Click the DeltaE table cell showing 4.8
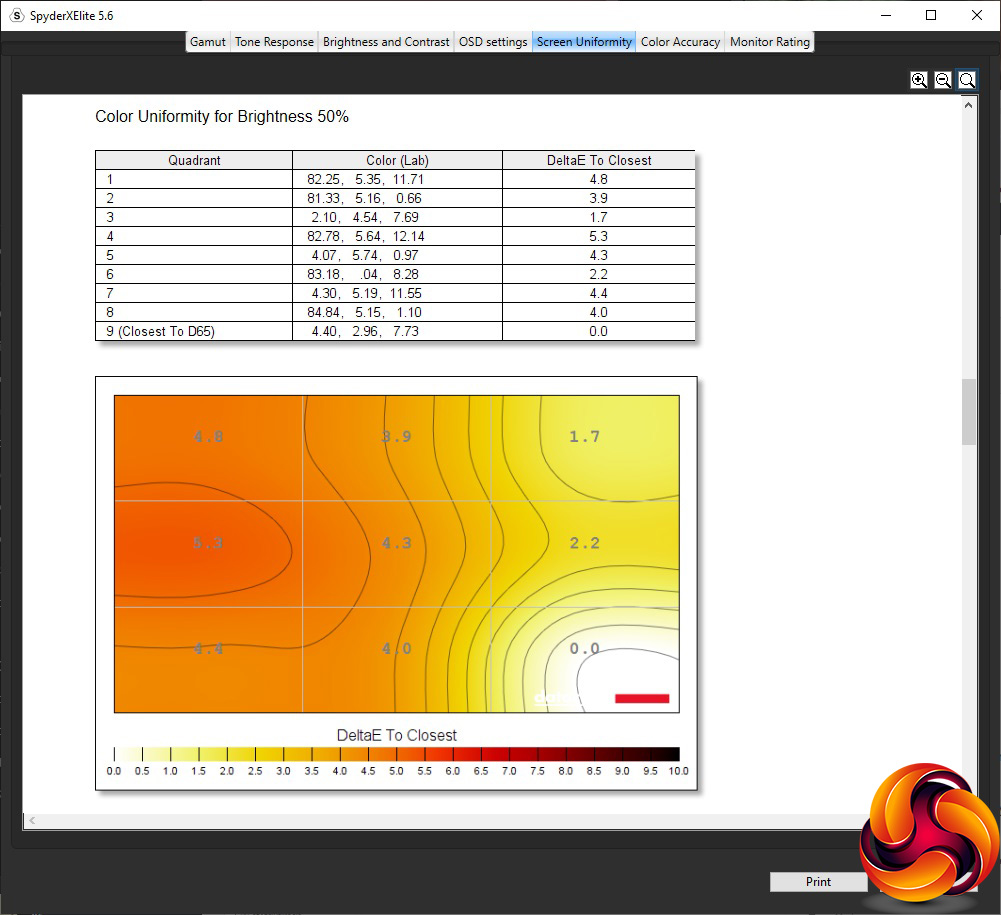This screenshot has height=915, width=1001. [599, 179]
